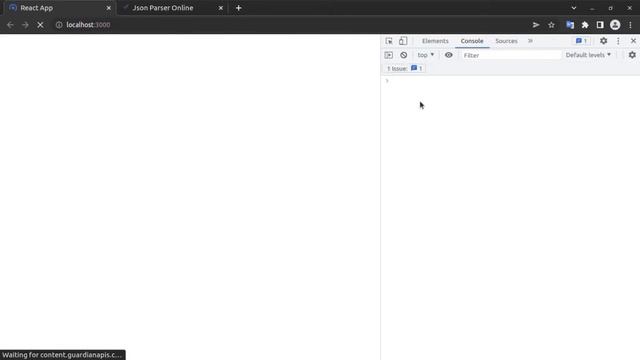Minimize the browser window
640x360 pixels.
tap(592, 8)
